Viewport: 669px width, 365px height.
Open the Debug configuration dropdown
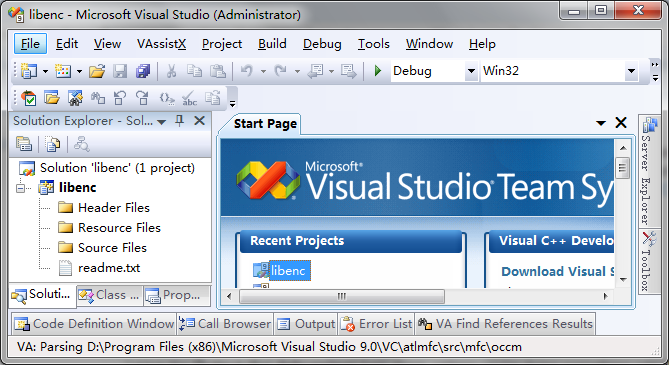pyautogui.click(x=471, y=71)
